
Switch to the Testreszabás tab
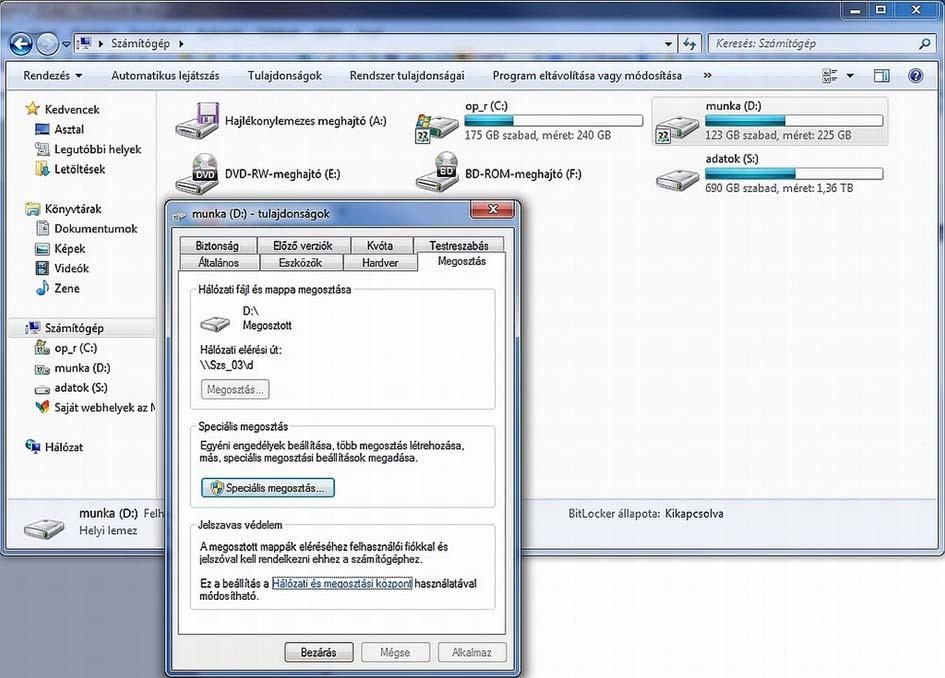point(459,245)
